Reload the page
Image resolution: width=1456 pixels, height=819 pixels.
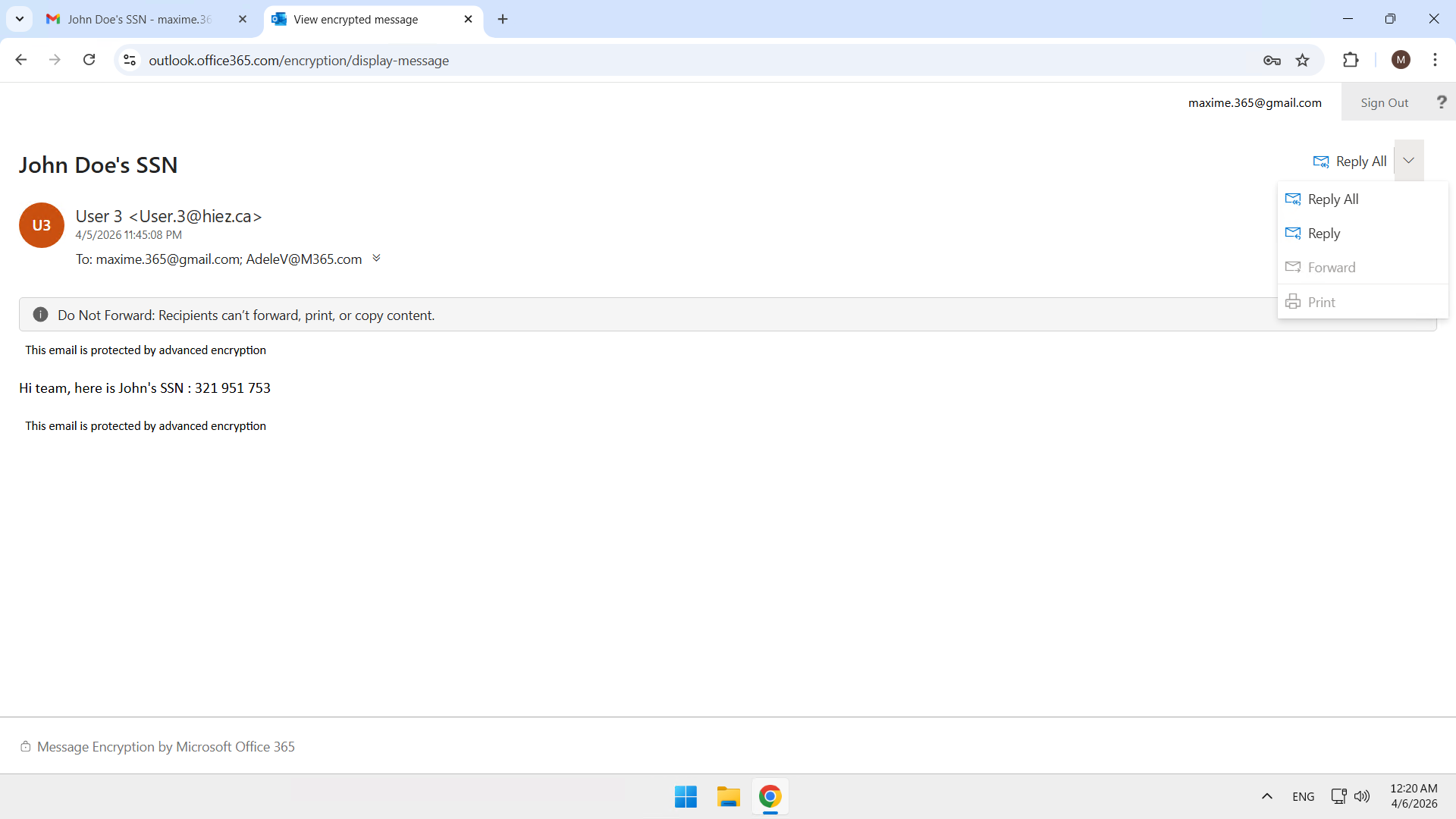pyautogui.click(x=89, y=60)
